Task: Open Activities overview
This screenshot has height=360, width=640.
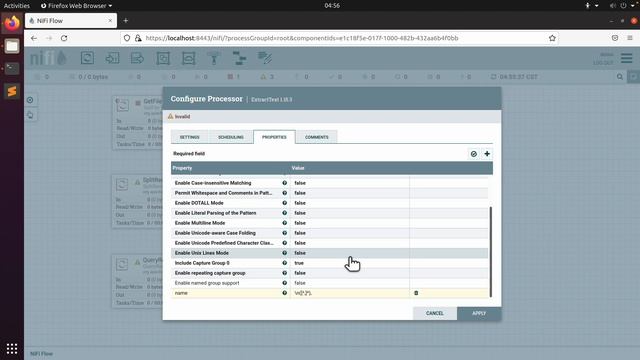Action: pyautogui.click(x=17, y=6)
